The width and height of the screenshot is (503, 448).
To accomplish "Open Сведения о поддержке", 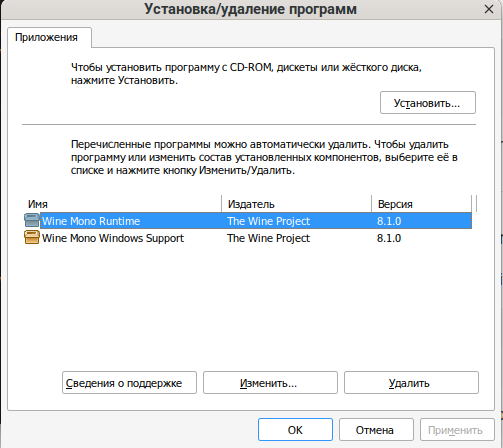I will [129, 383].
